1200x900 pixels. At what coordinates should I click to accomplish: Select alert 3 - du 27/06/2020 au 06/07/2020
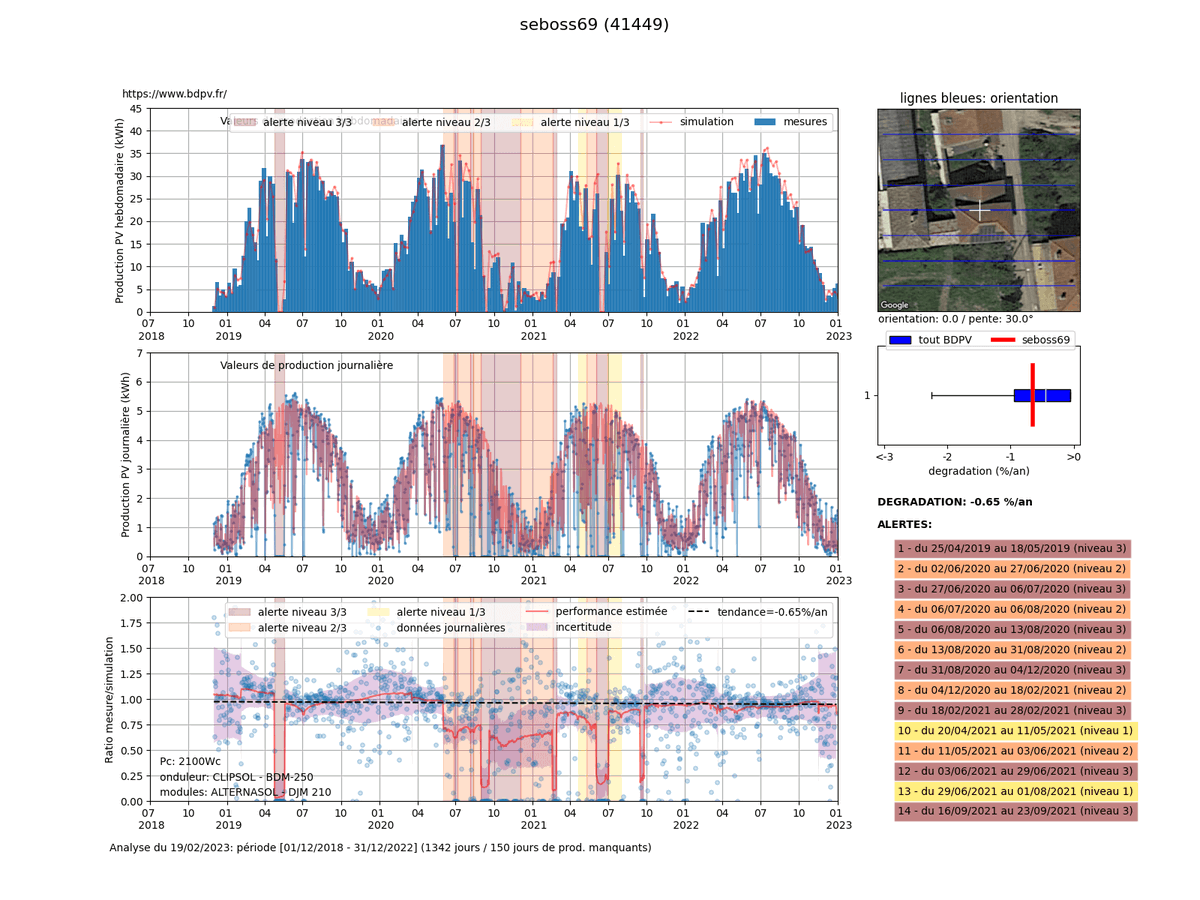point(1012,589)
